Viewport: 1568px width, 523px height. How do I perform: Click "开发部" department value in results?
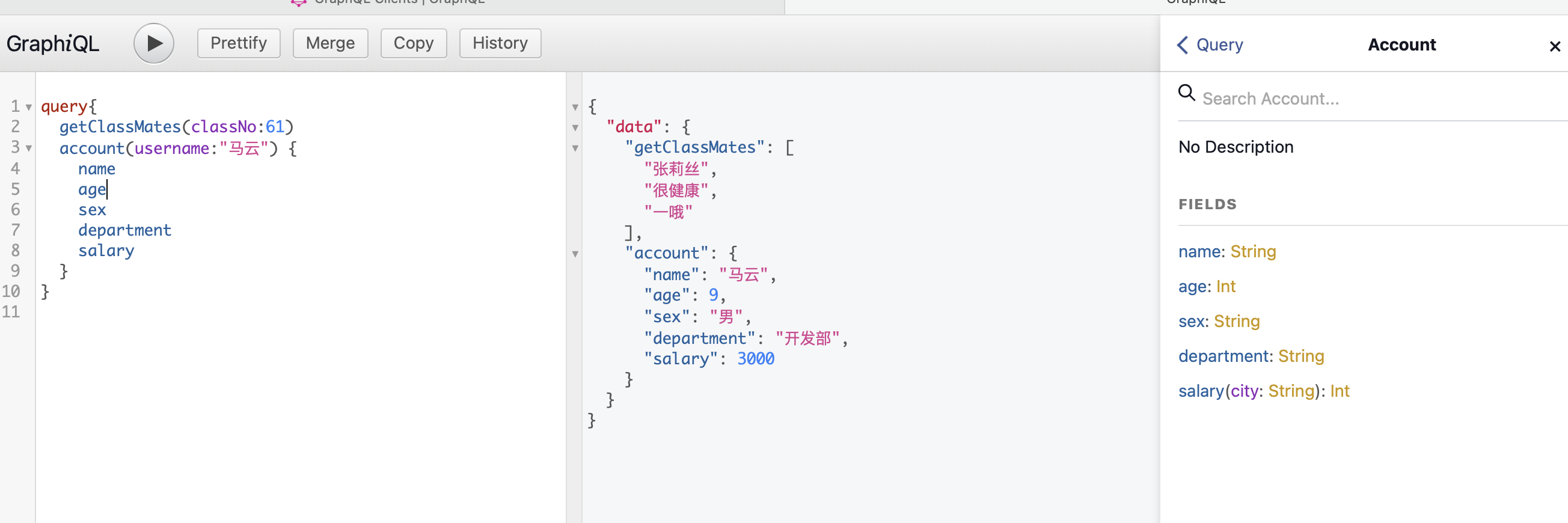807,338
